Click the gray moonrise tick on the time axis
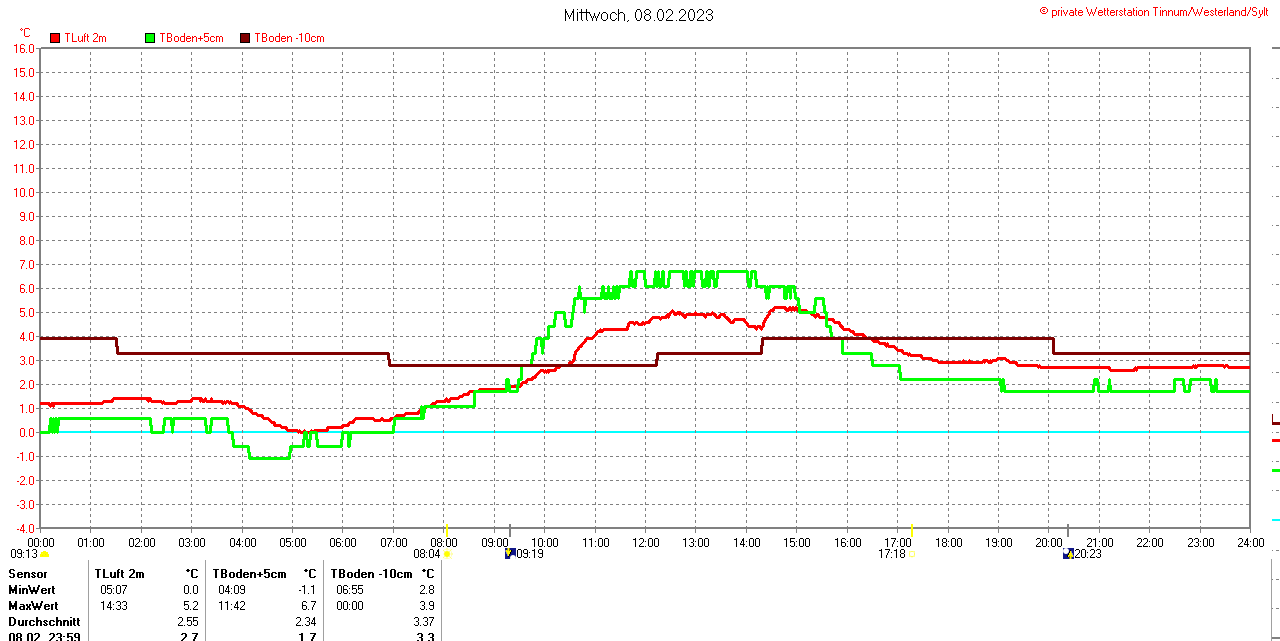This screenshot has height=641, width=1280. 1068,530
